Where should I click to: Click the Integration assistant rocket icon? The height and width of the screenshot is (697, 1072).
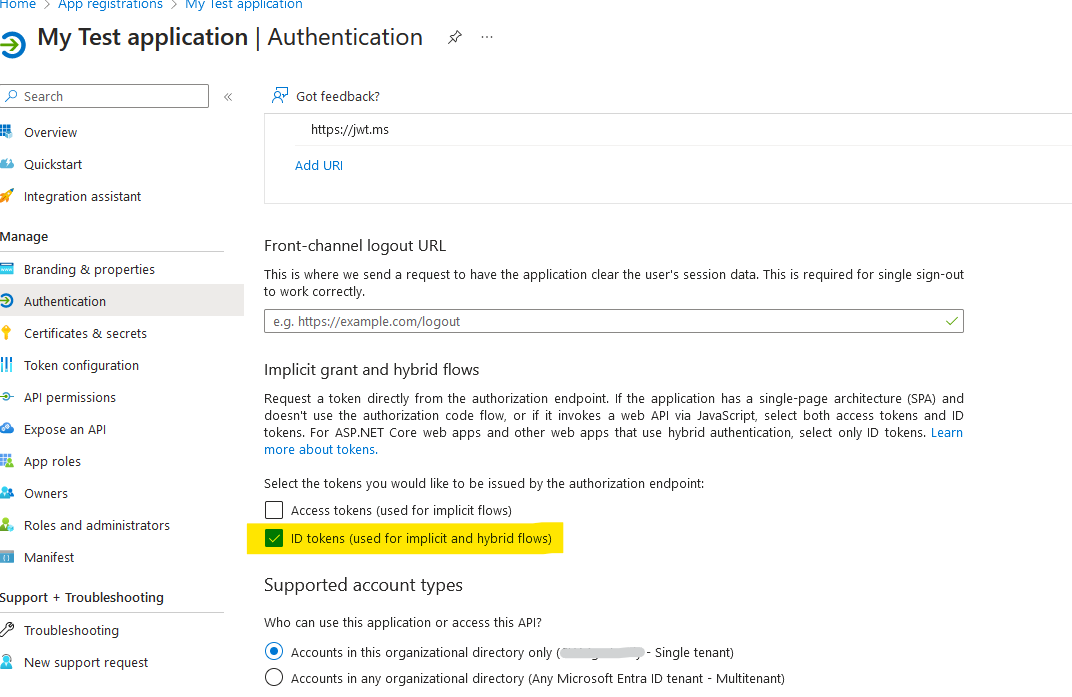[6, 196]
